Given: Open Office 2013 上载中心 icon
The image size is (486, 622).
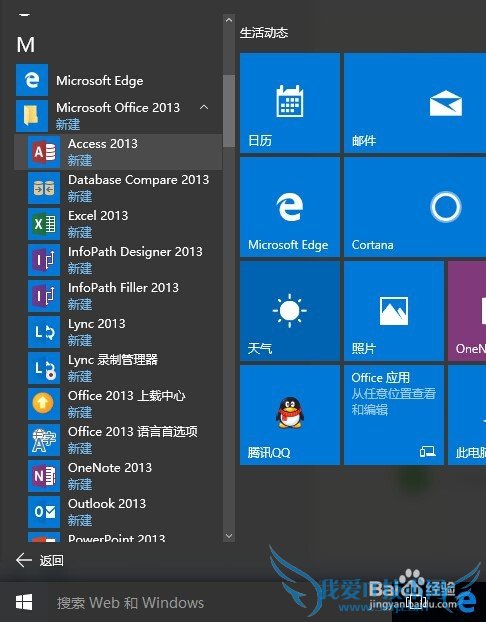Looking at the screenshot, I should click(x=44, y=404).
